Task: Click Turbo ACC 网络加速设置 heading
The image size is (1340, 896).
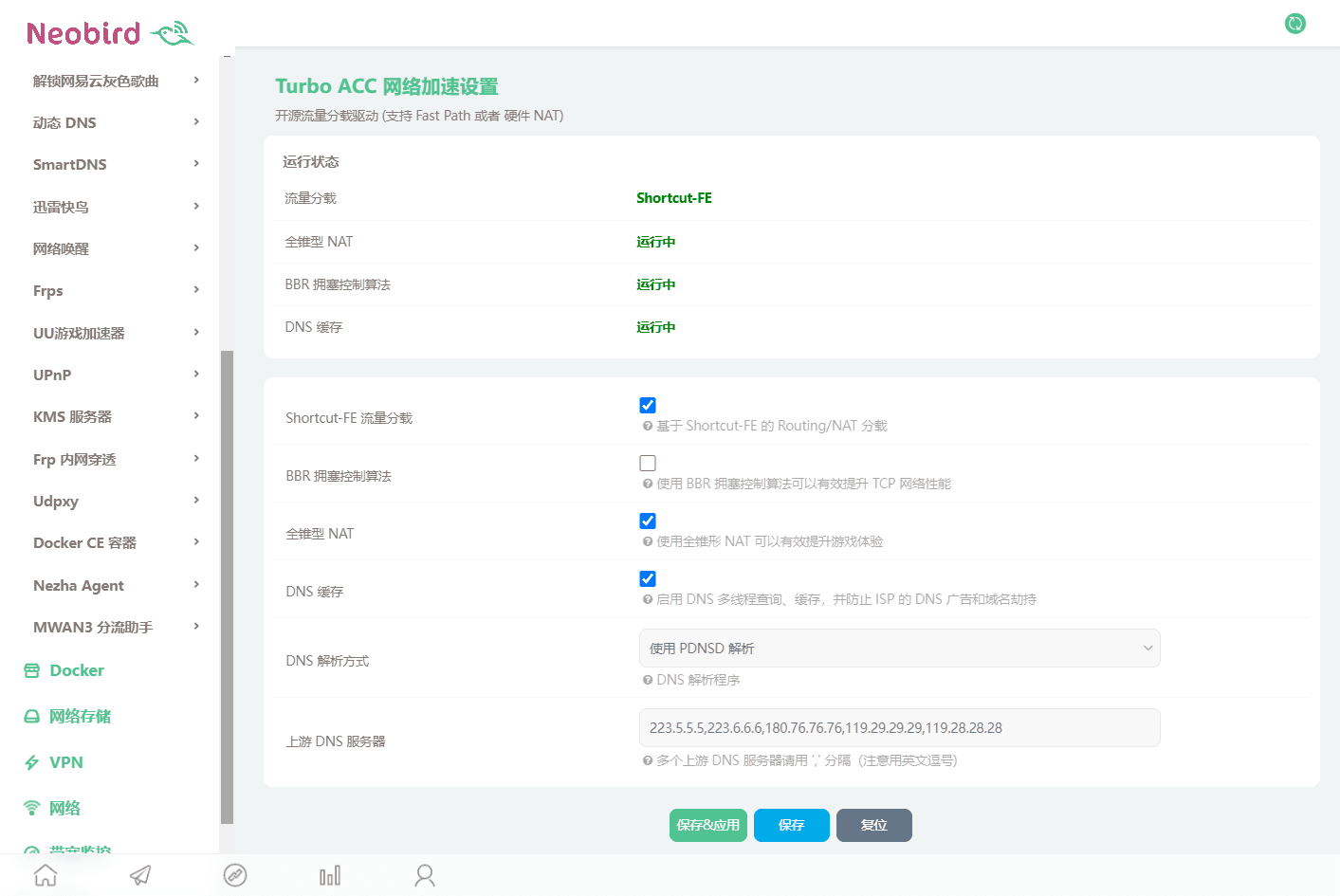Action: click(387, 86)
